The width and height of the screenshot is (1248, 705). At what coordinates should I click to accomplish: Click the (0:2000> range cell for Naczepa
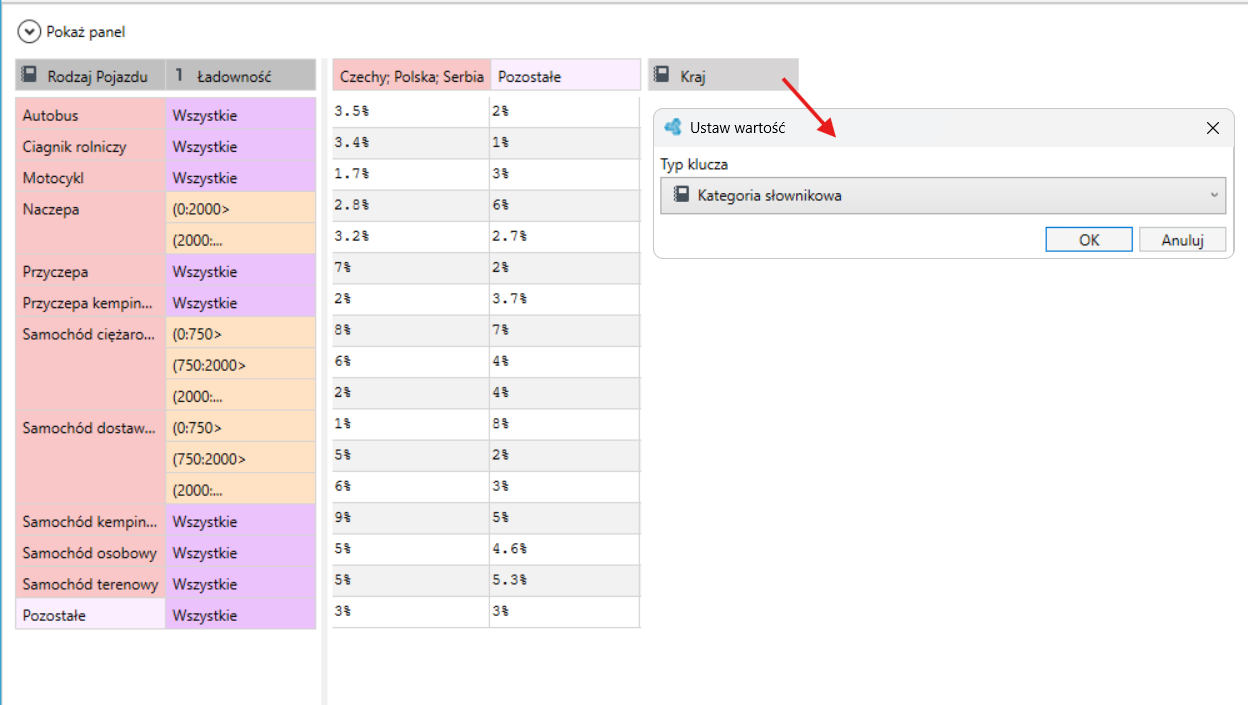[x=241, y=209]
